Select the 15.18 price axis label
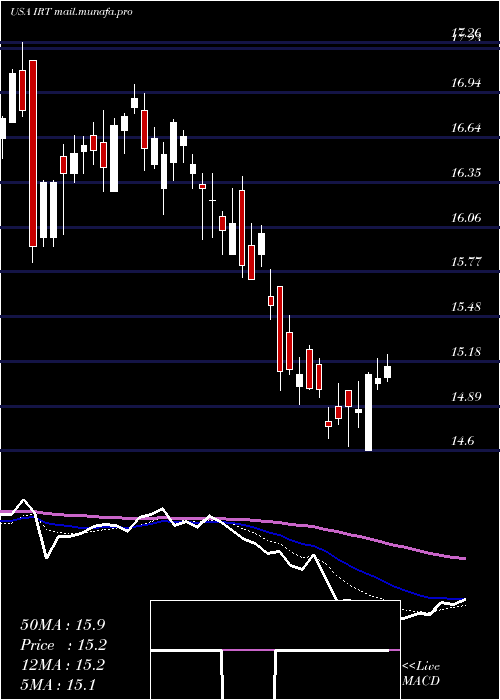 click(466, 352)
